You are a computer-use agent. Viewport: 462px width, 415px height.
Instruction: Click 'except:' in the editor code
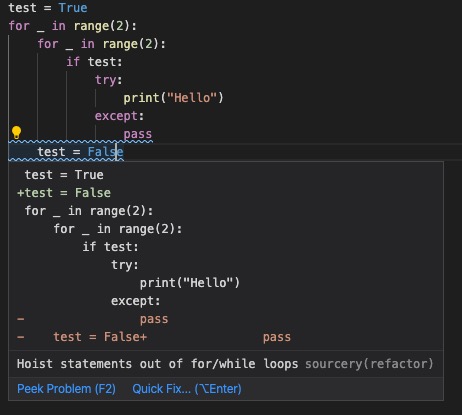click(x=119, y=116)
